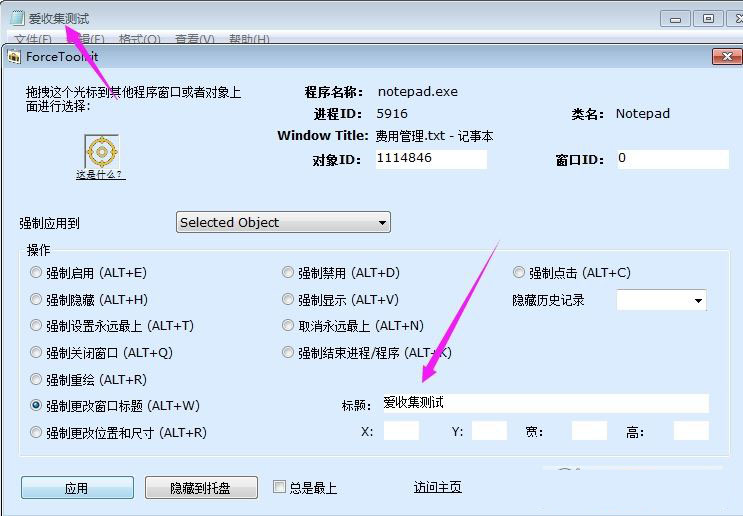Enable the 总是最上 checkbox
743x516 pixels.
click(x=281, y=487)
